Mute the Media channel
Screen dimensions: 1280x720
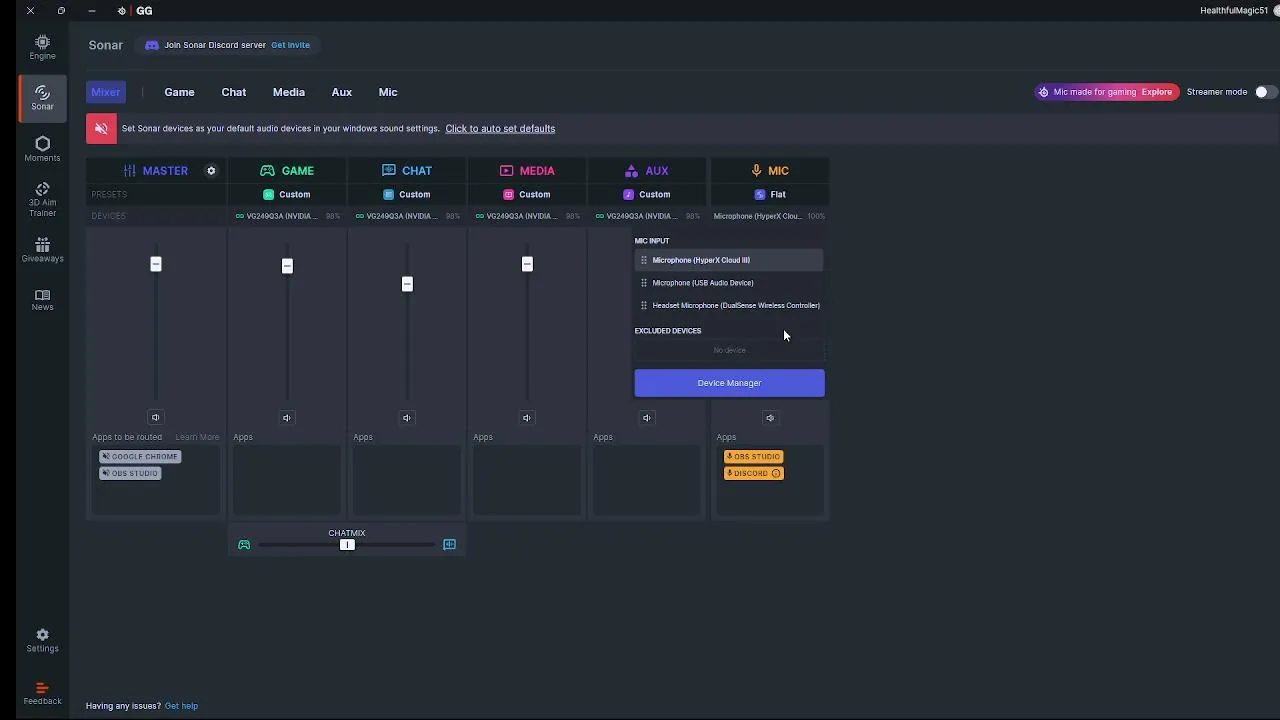coord(527,417)
